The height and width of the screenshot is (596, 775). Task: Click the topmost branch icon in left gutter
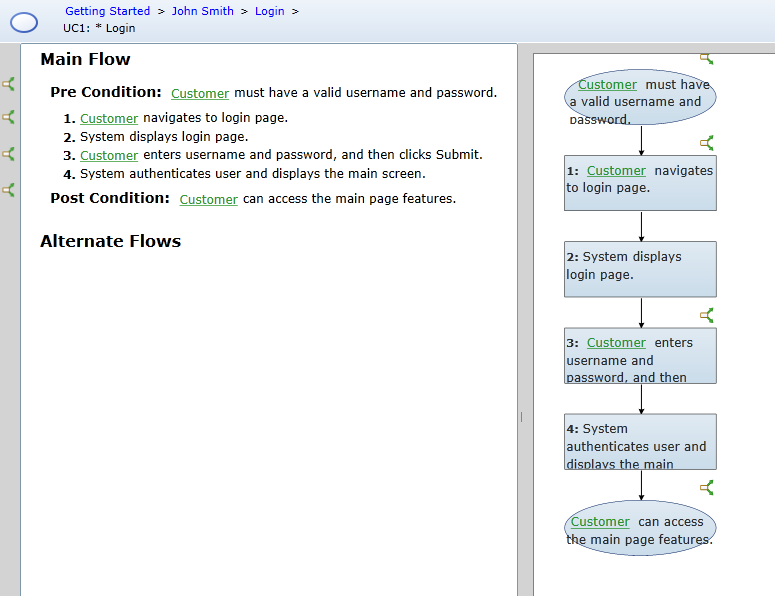[x=9, y=84]
